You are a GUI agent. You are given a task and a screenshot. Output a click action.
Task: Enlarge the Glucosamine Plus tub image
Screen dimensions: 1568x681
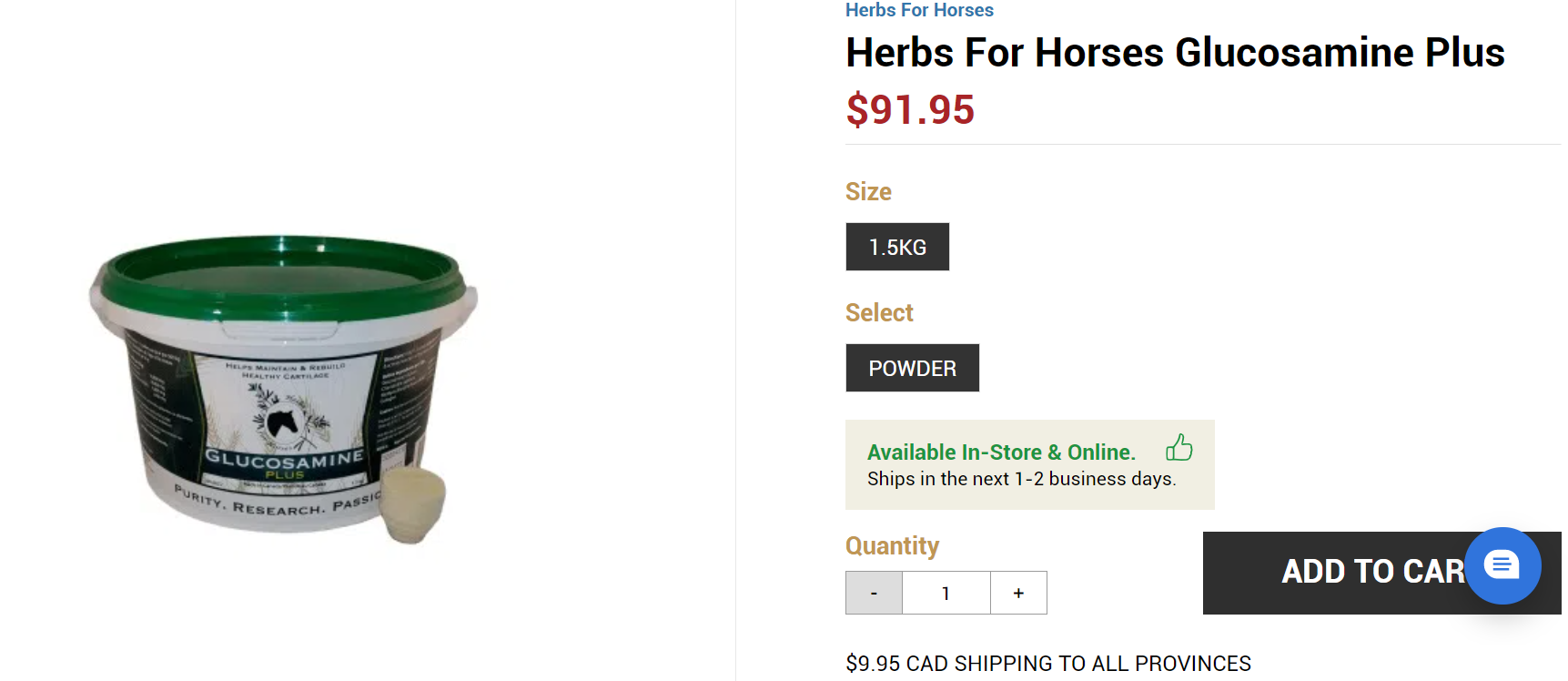(282, 391)
